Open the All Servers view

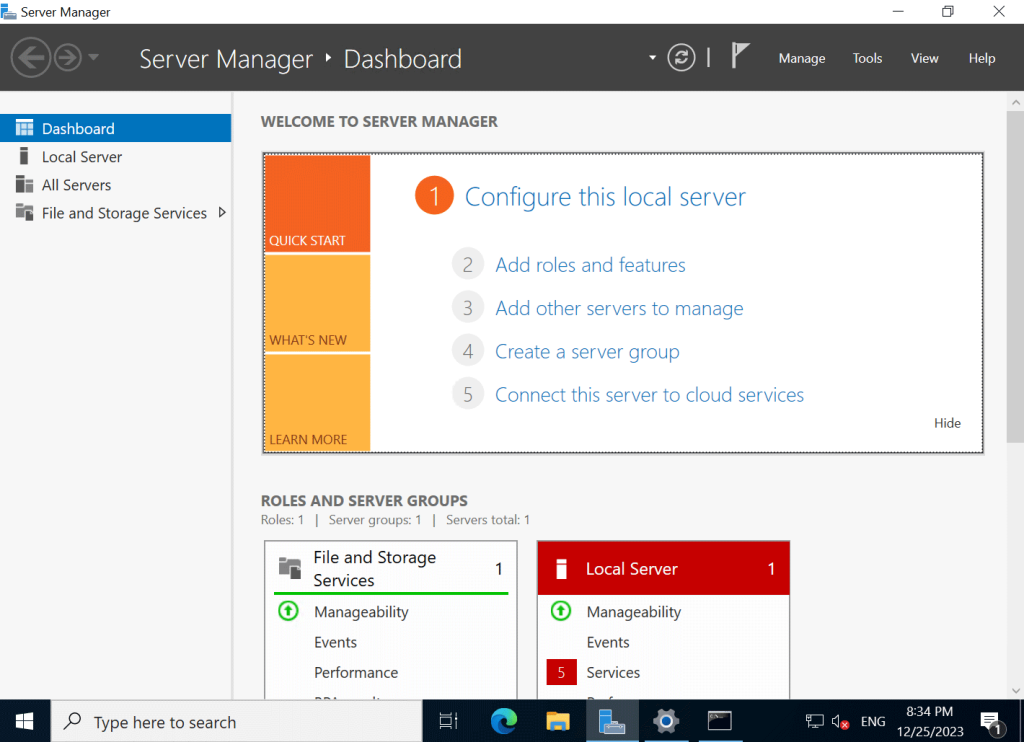point(75,184)
